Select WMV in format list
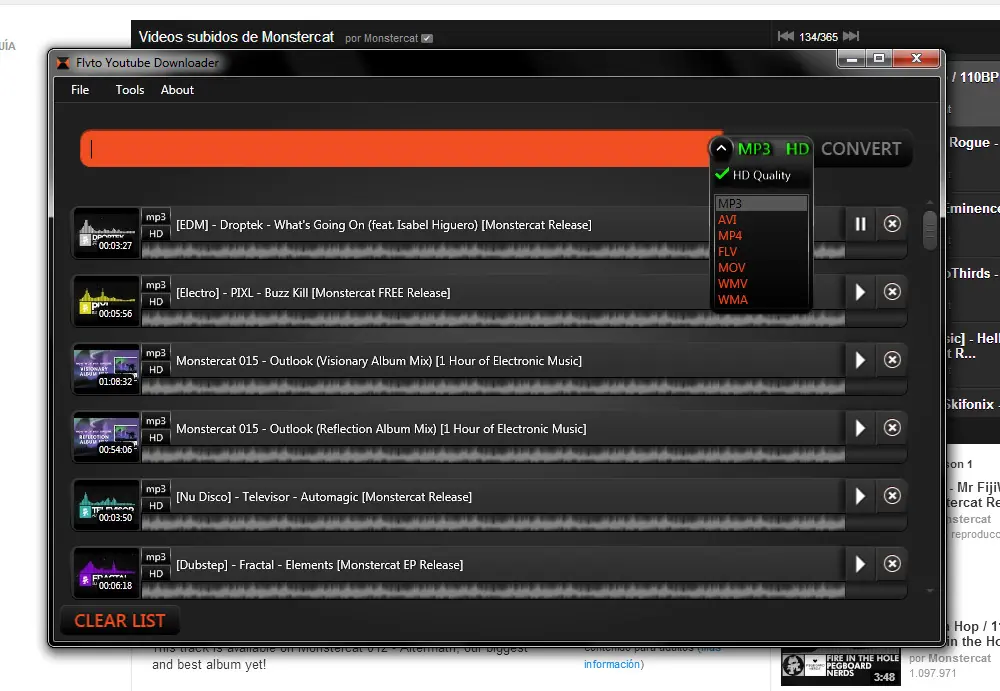The height and width of the screenshot is (691, 1000). (x=761, y=283)
